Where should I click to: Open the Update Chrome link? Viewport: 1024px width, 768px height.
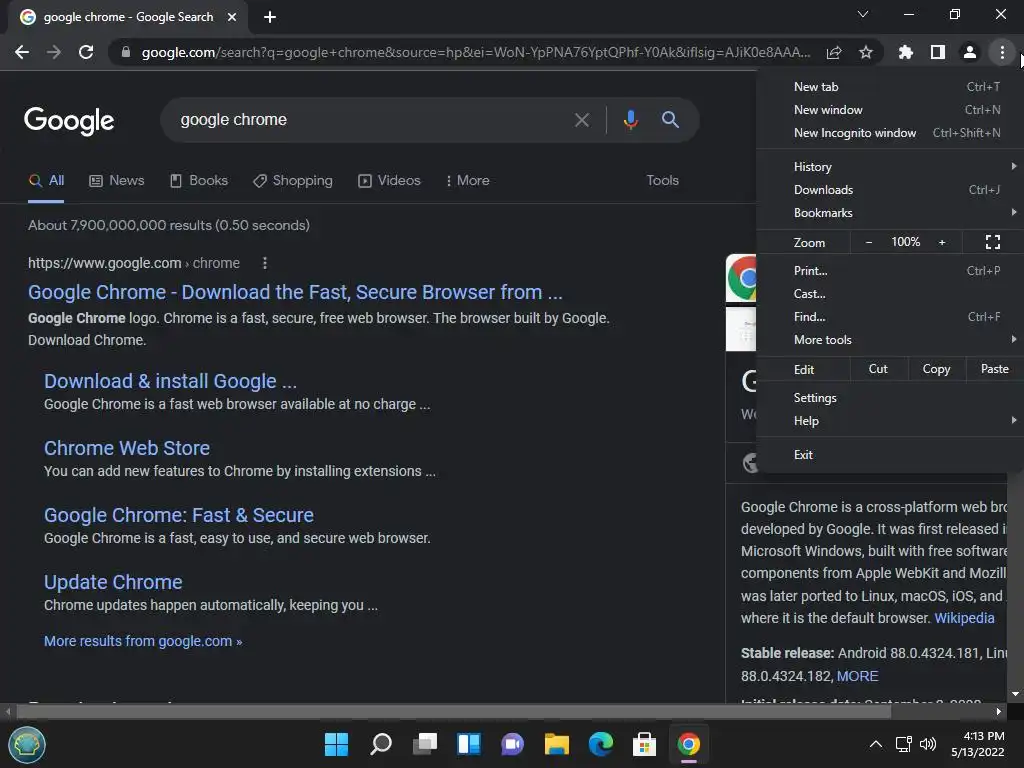(x=113, y=582)
